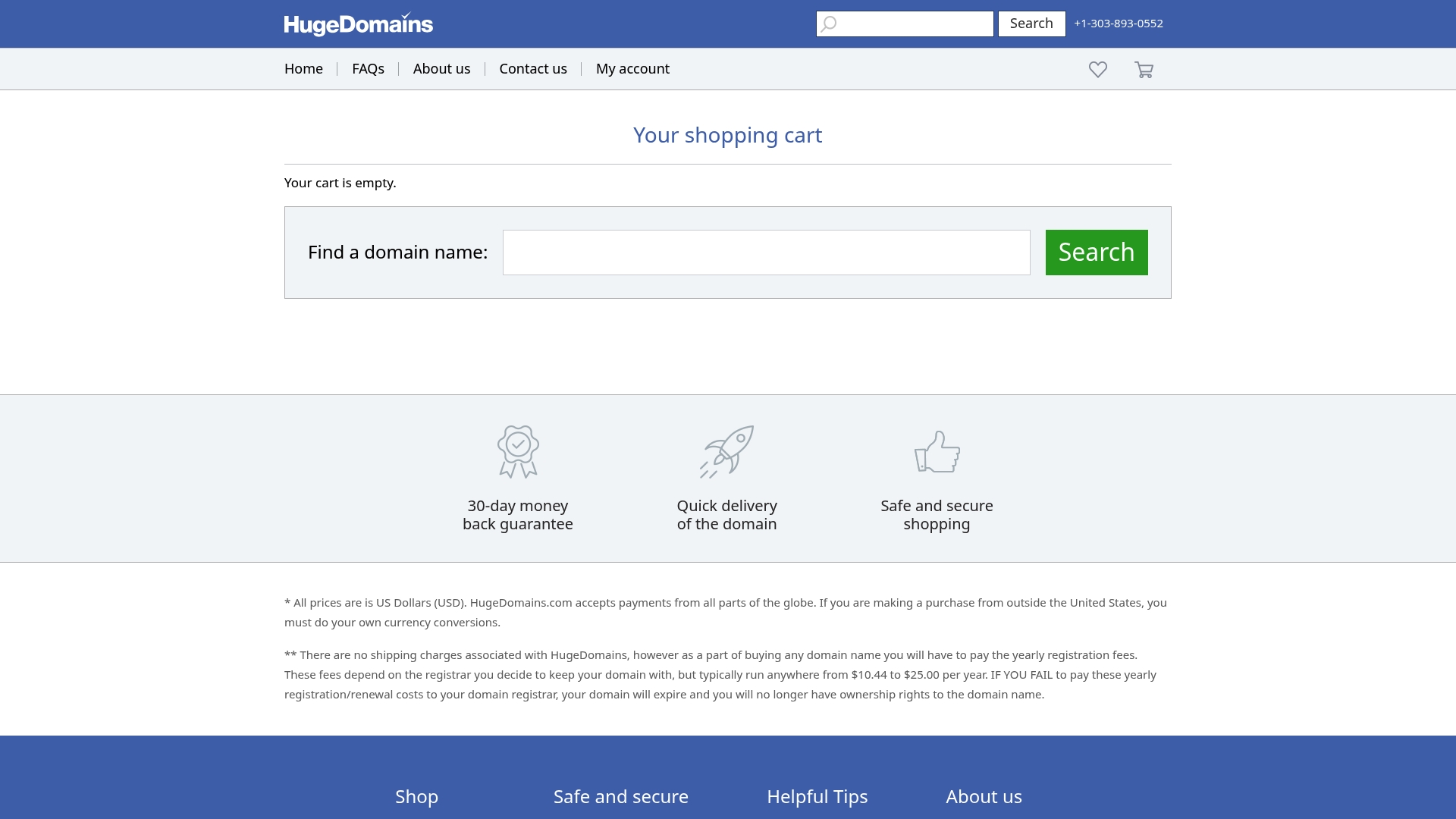1456x819 pixels.
Task: Click the 30-day money back guarantee badge icon
Action: [x=518, y=451]
